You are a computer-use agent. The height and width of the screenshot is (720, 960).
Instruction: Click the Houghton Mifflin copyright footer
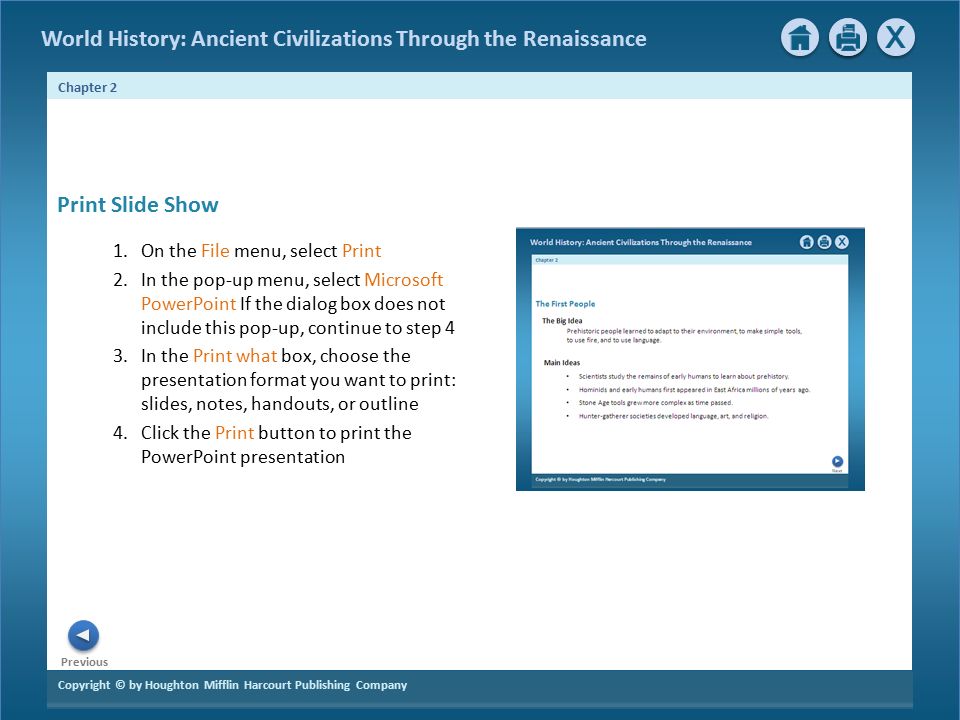pyautogui.click(x=232, y=684)
